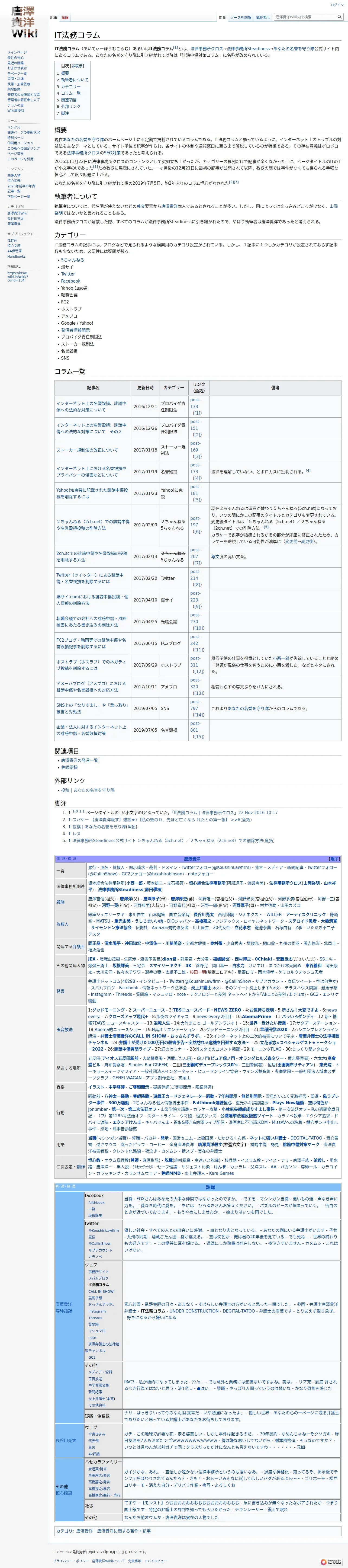This screenshot has width=348, height=1568.
Task: Click the 2017/04/10 date cell
Action: [145, 600]
